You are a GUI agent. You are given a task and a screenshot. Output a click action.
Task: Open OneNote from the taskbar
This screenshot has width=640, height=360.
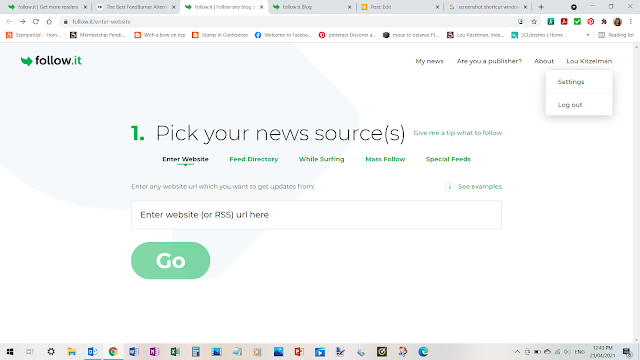(154, 351)
